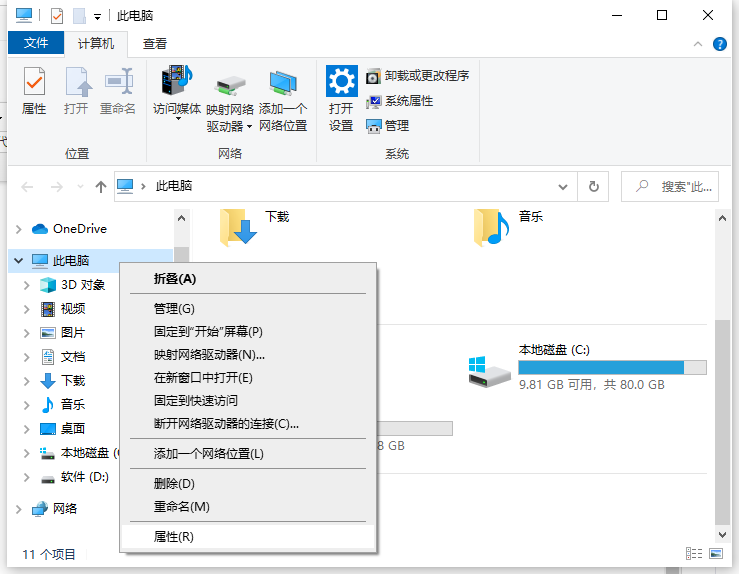Select Music (音乐) in navigation tree
Screen dimensions: 739x574
point(63,404)
